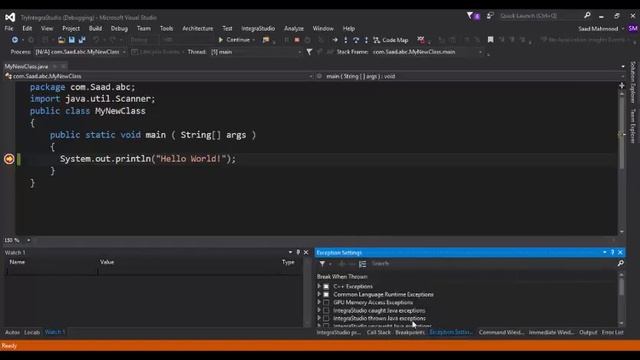Click the Show Next Statement arrow icon
The image size is (640, 360).
tap(335, 40)
